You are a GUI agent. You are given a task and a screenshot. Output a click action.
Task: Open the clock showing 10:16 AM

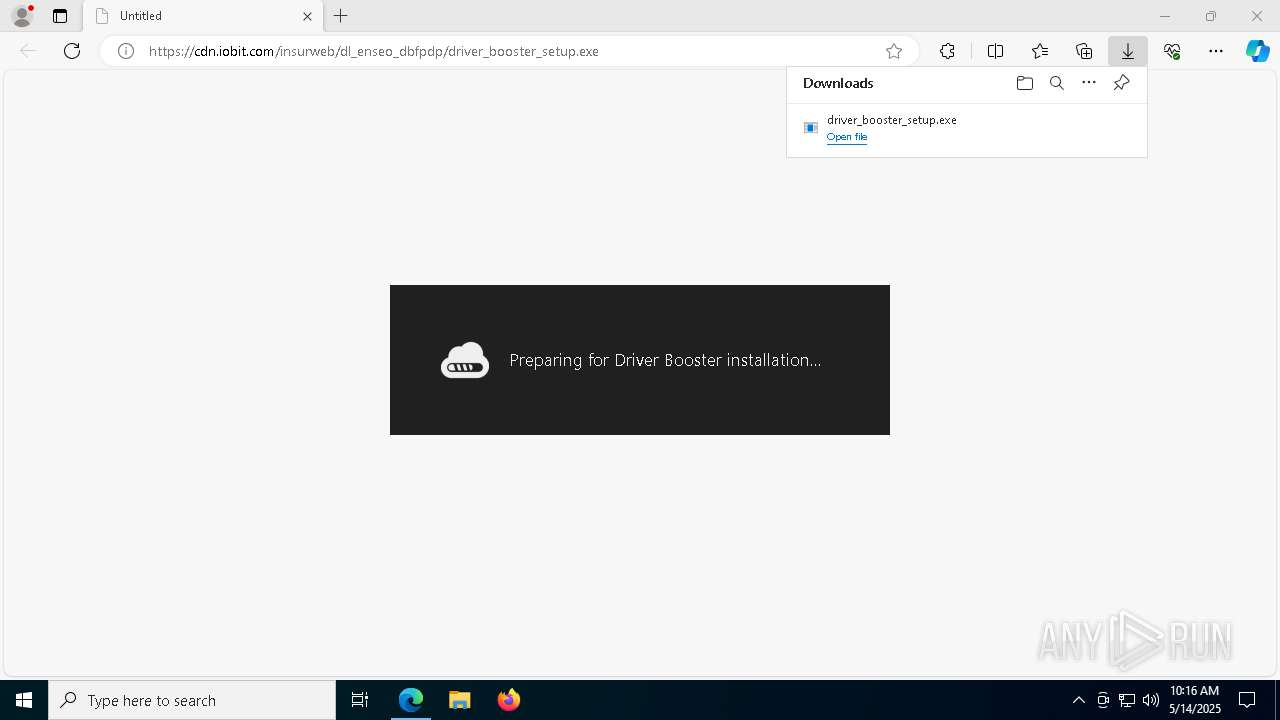point(1195,700)
